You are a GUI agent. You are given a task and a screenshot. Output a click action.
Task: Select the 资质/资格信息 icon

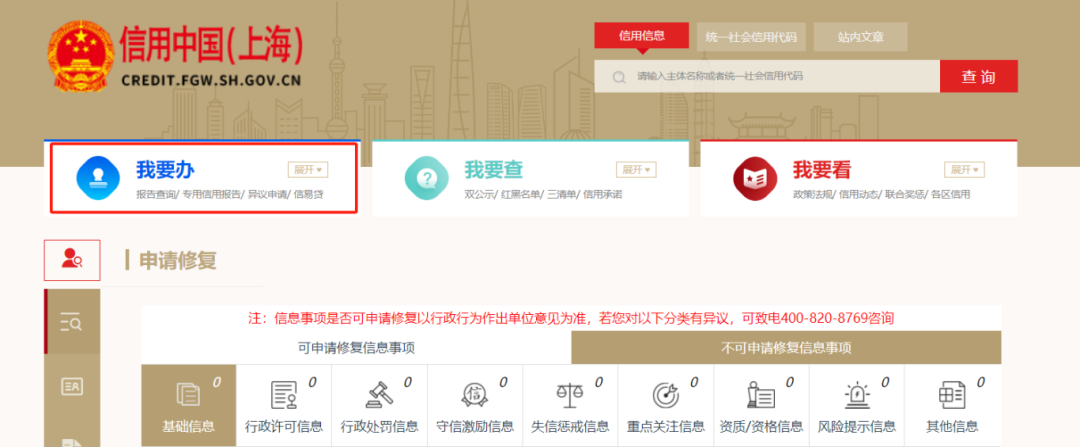point(761,395)
